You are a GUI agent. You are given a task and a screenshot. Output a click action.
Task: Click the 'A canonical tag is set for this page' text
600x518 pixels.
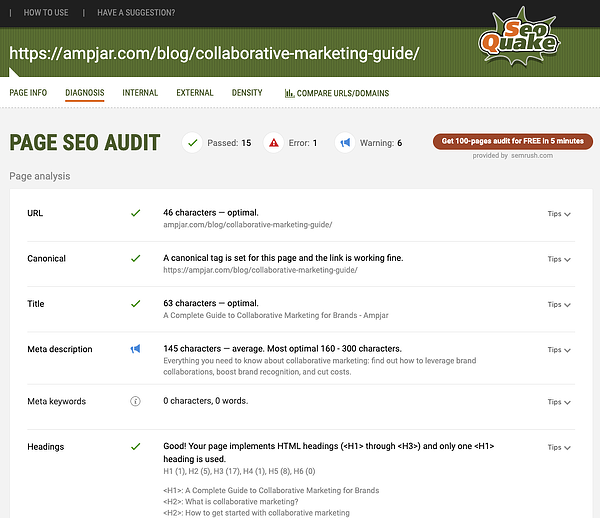[x=283, y=258]
